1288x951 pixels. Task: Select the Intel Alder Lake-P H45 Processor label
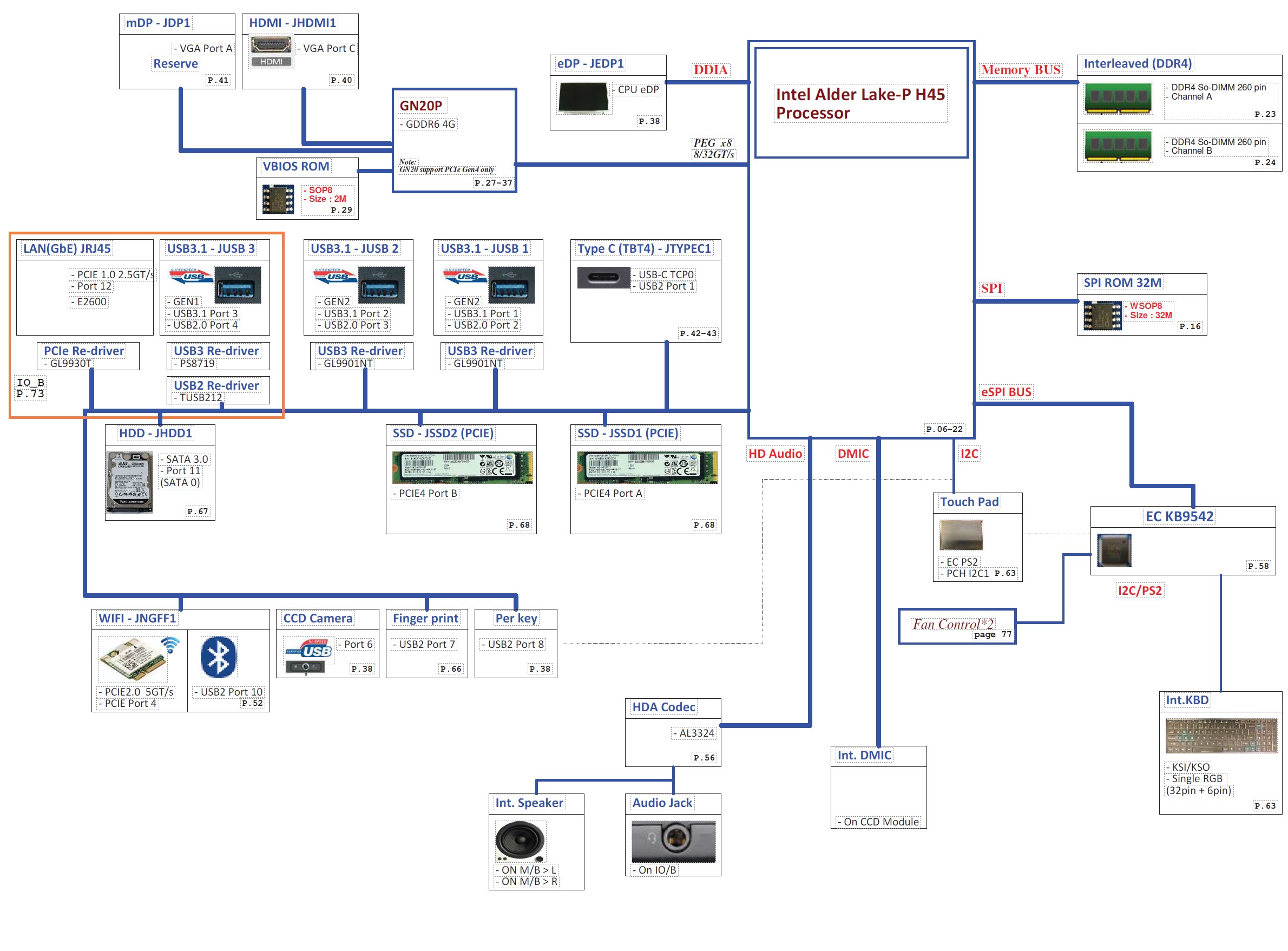coord(860,103)
